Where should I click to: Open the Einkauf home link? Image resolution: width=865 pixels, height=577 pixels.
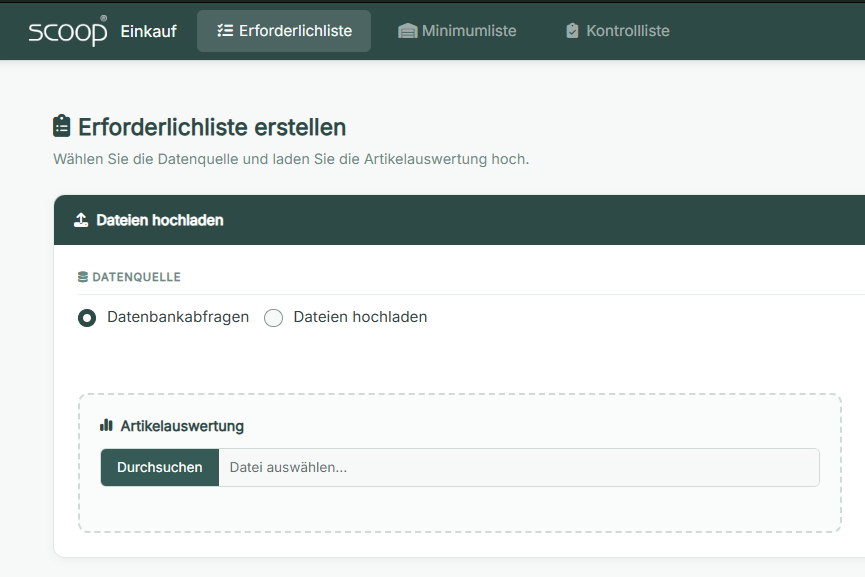pos(148,31)
